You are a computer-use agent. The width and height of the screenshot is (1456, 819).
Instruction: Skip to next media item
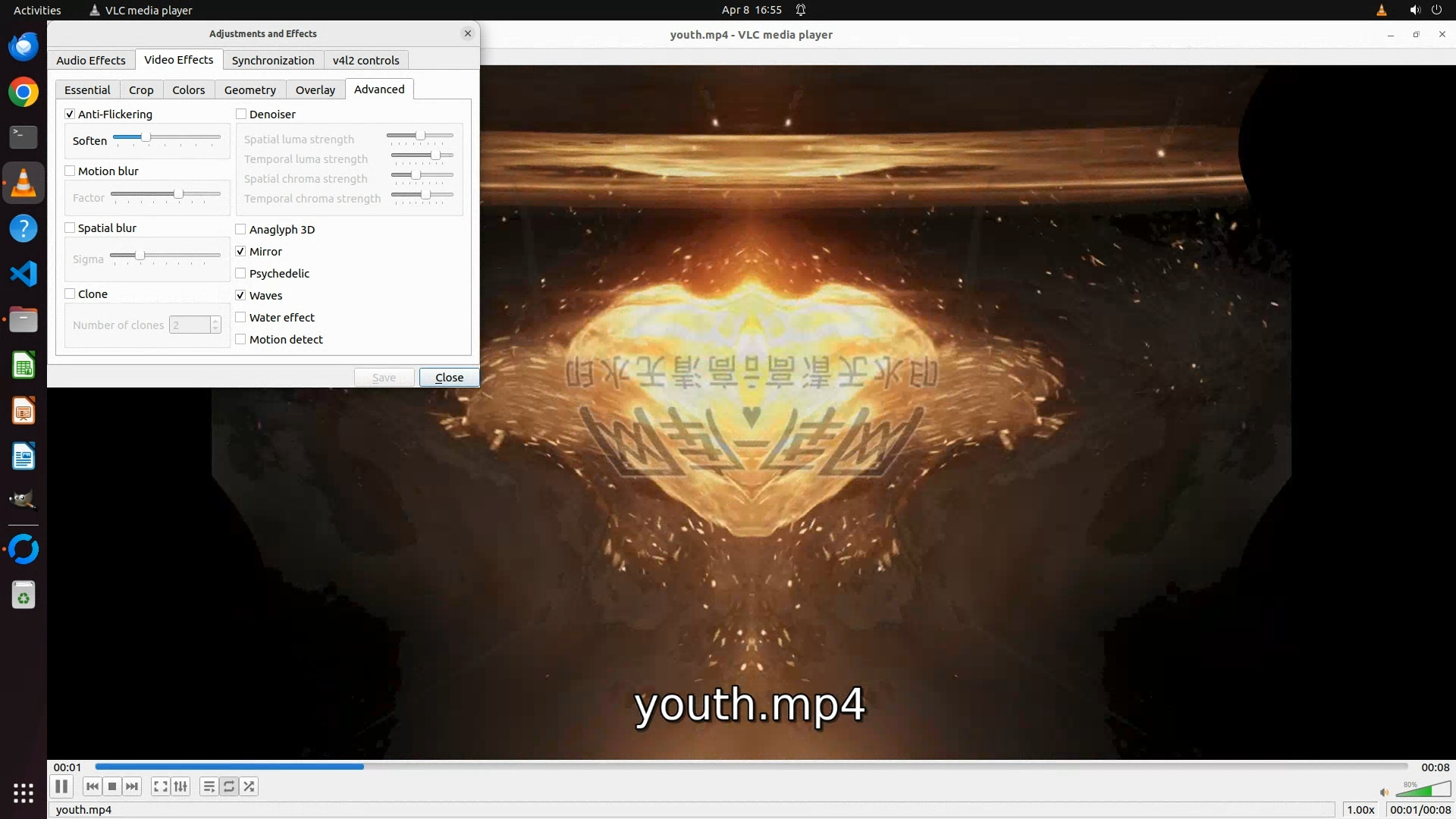pos(132,786)
